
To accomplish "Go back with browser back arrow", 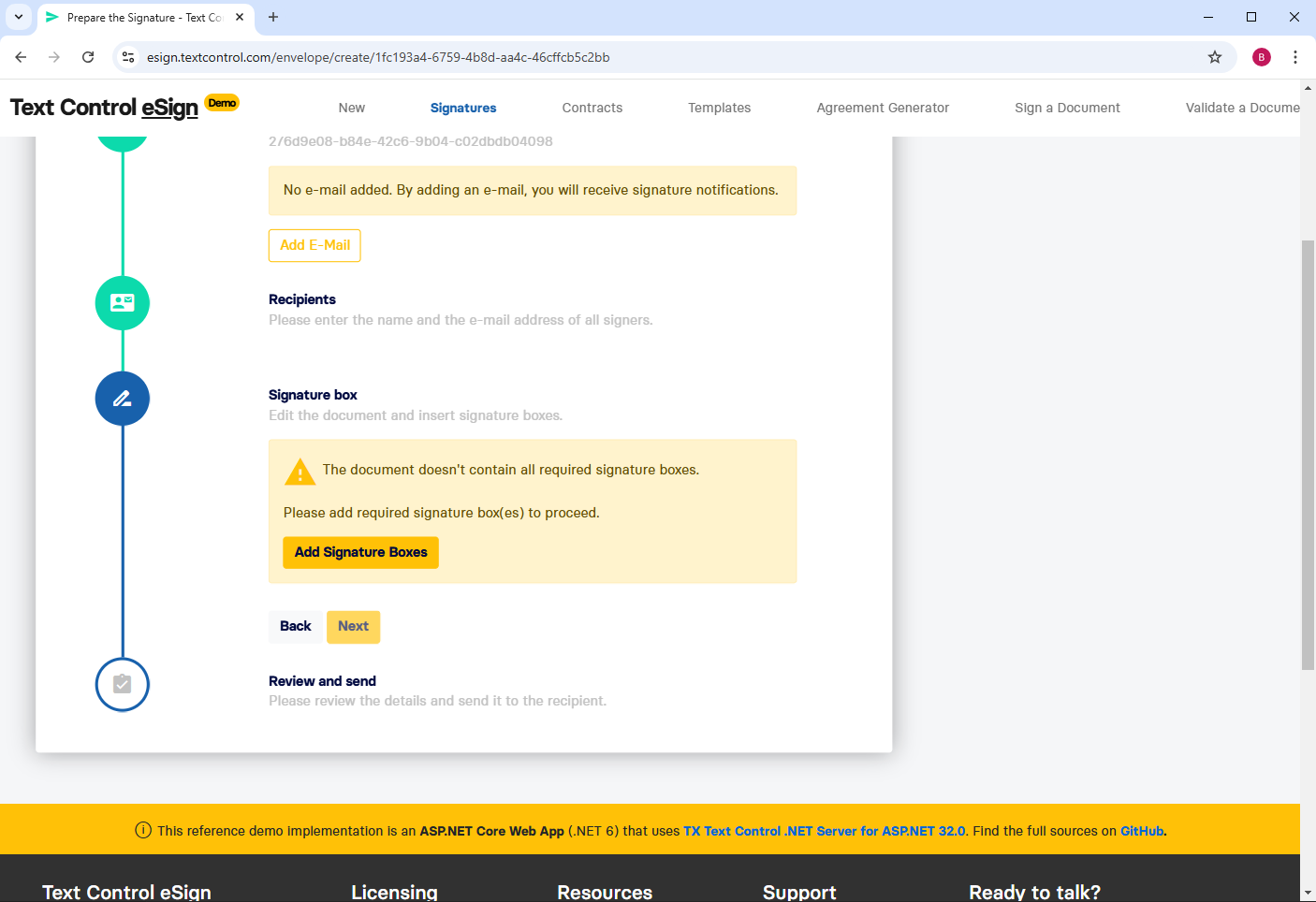I will [x=21, y=57].
